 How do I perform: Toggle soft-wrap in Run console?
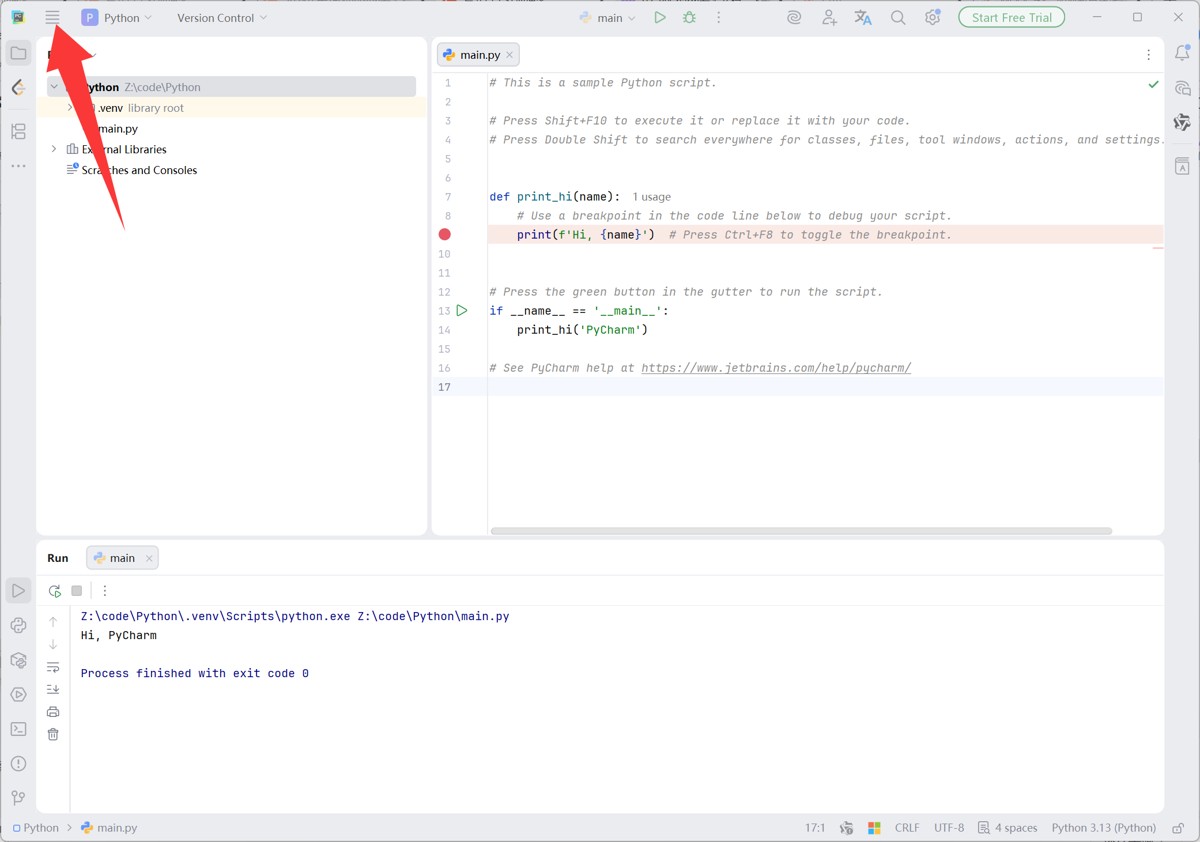click(53, 667)
